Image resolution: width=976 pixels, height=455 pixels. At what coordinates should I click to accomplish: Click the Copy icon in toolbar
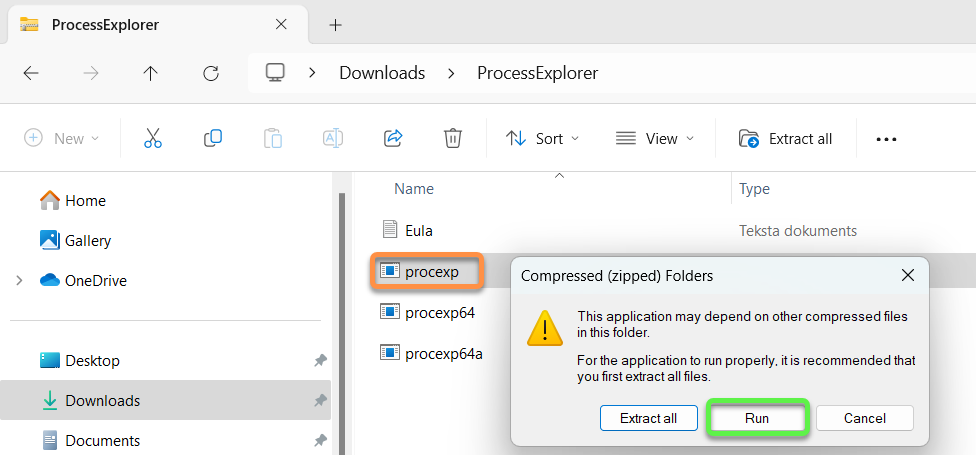pos(213,138)
